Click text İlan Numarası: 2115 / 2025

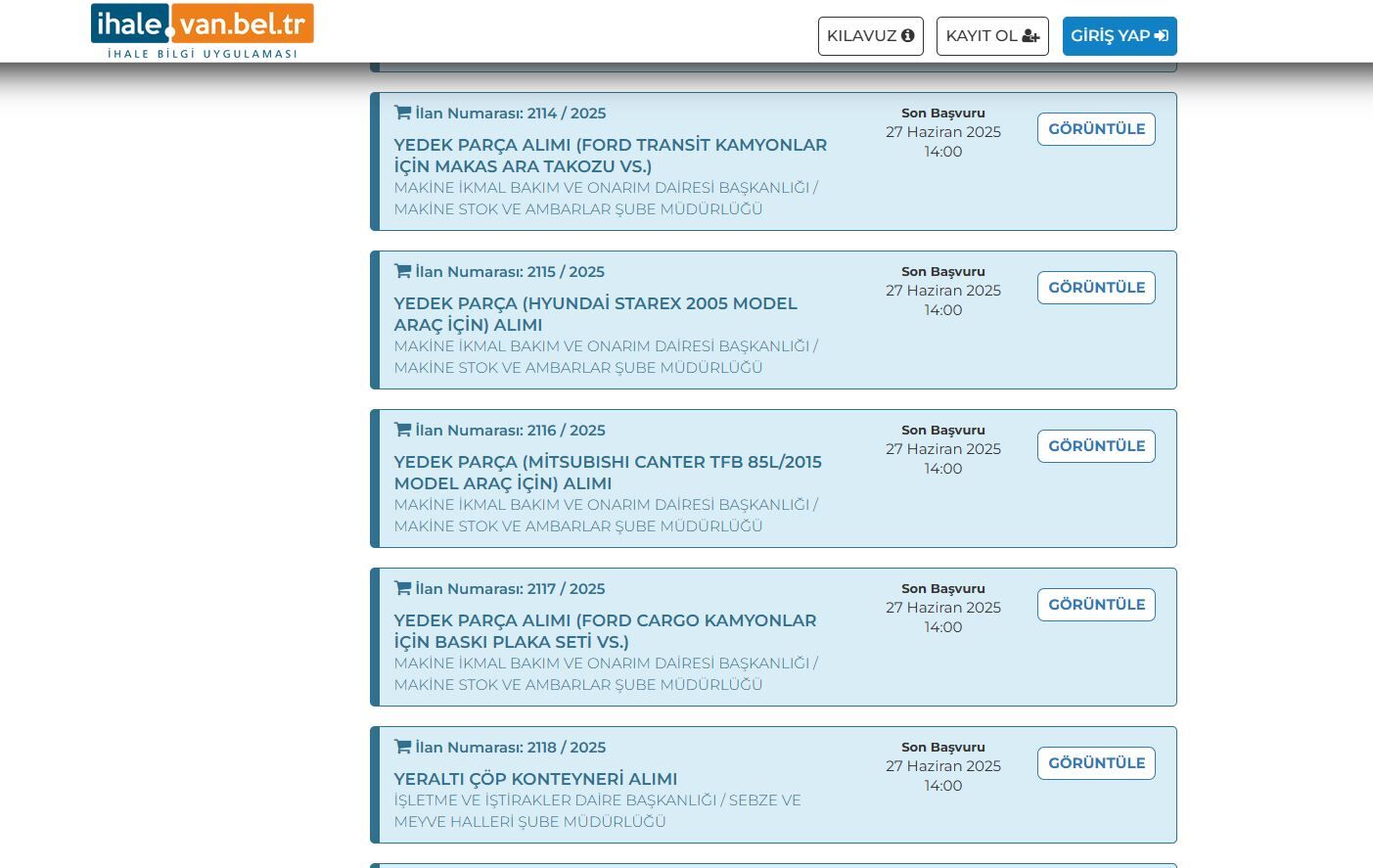click(510, 271)
